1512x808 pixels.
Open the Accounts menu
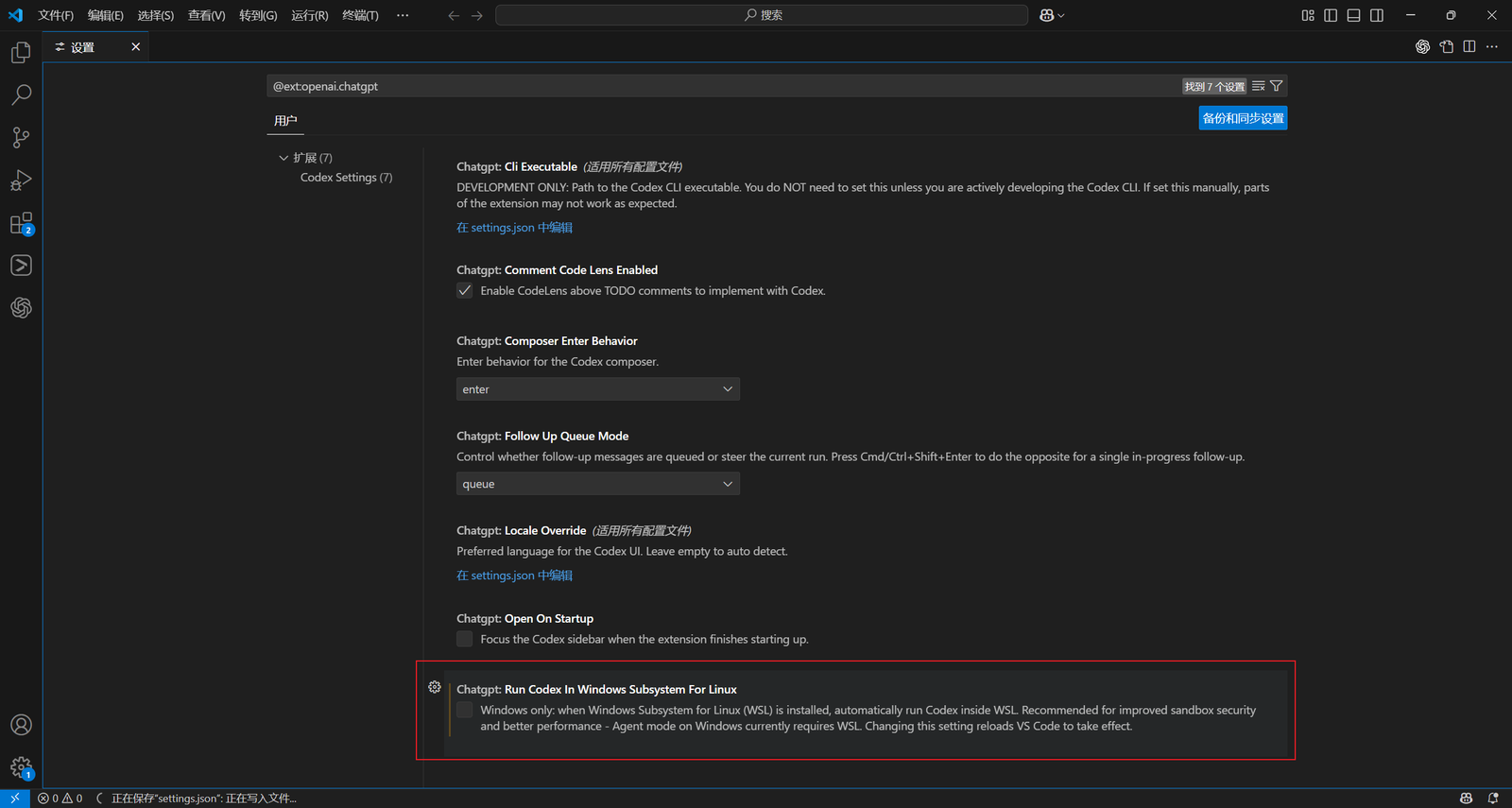click(x=21, y=725)
